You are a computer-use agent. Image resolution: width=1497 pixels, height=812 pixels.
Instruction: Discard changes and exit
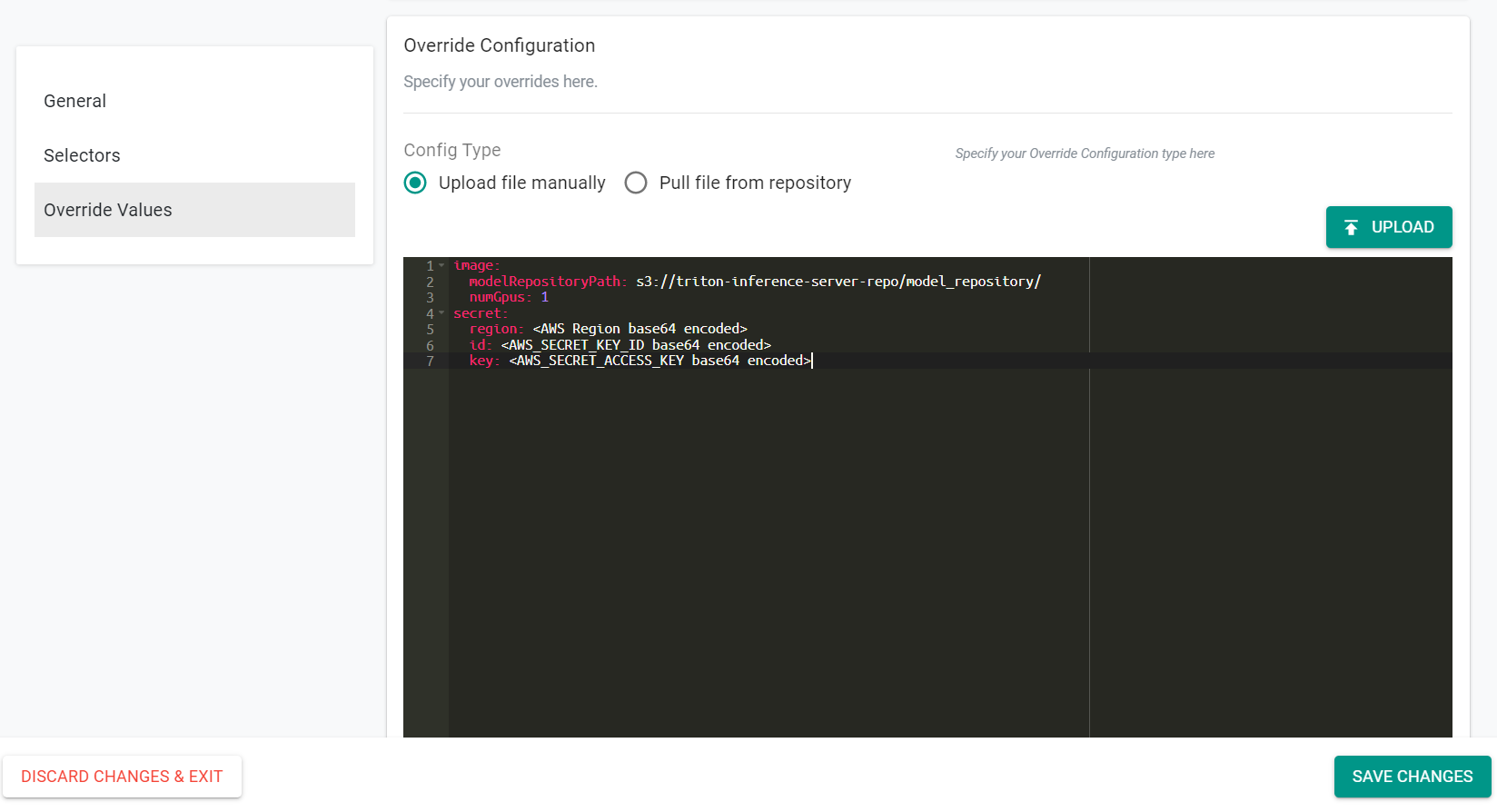pyautogui.click(x=122, y=777)
